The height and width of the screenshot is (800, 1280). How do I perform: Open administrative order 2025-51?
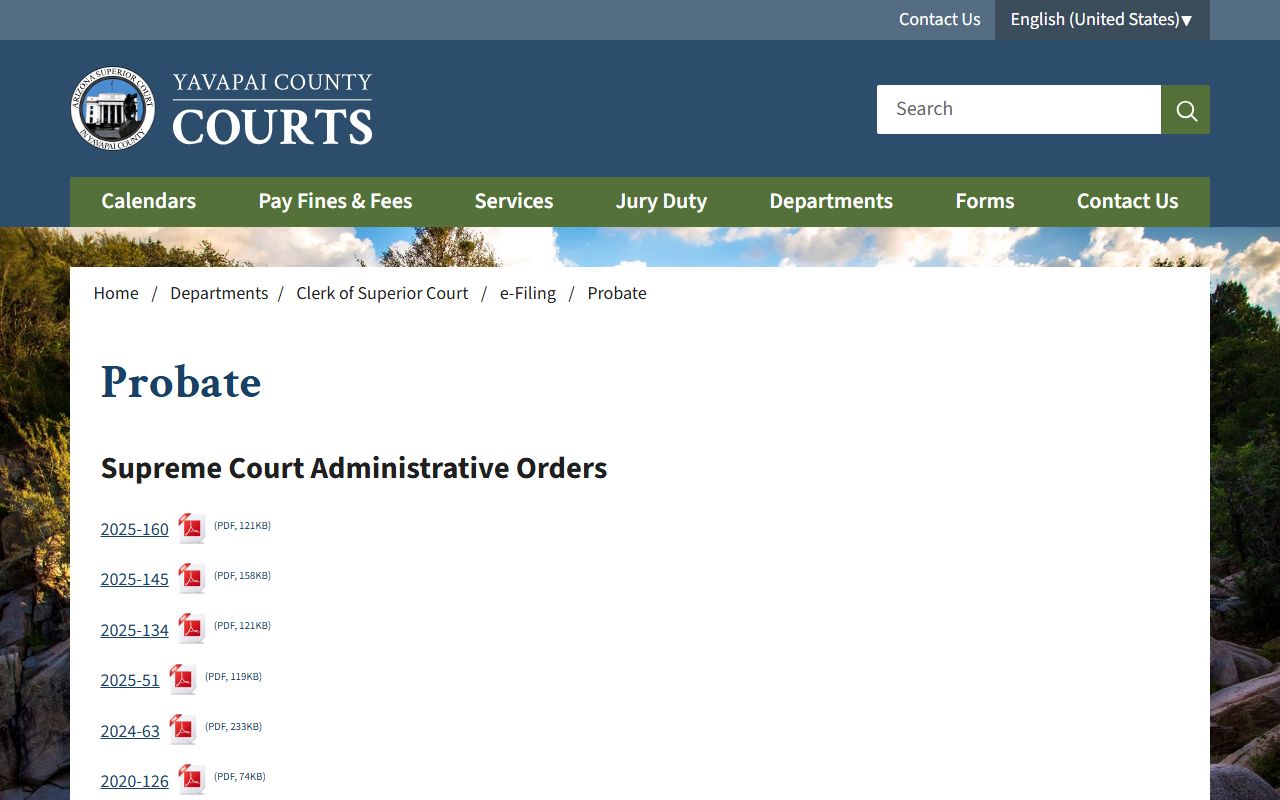pos(130,680)
